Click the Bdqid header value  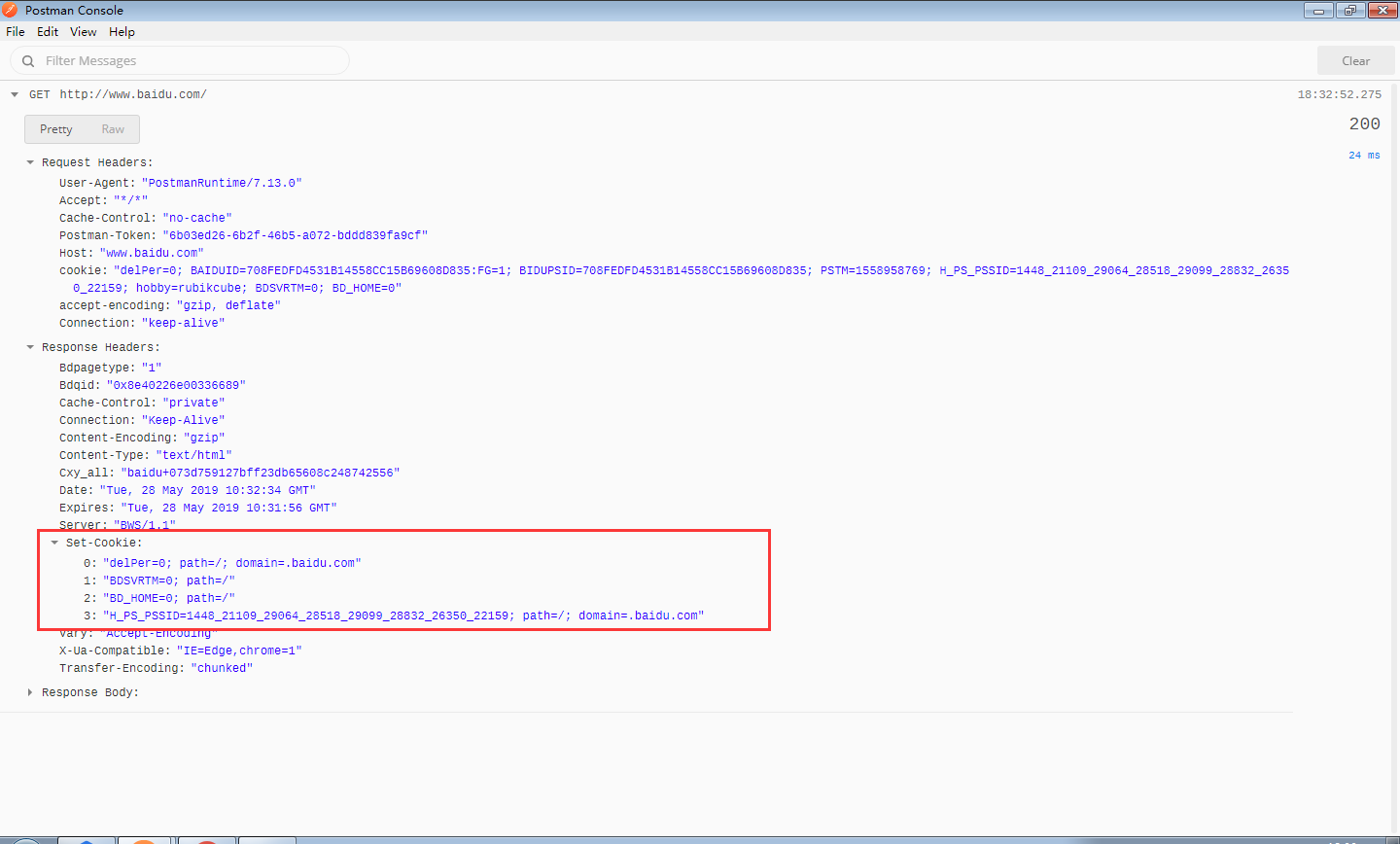(x=176, y=385)
